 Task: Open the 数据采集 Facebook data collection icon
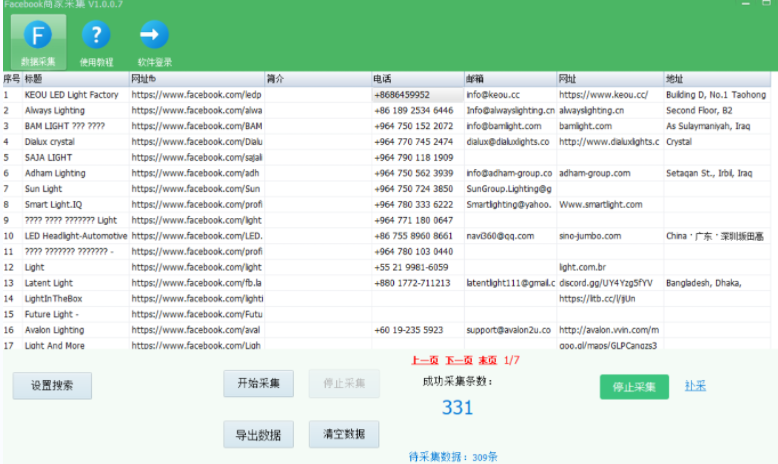pyautogui.click(x=38, y=42)
